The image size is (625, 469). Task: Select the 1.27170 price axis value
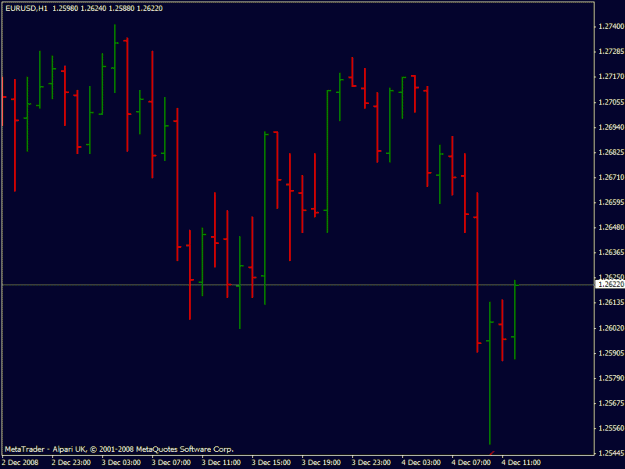pyautogui.click(x=611, y=77)
